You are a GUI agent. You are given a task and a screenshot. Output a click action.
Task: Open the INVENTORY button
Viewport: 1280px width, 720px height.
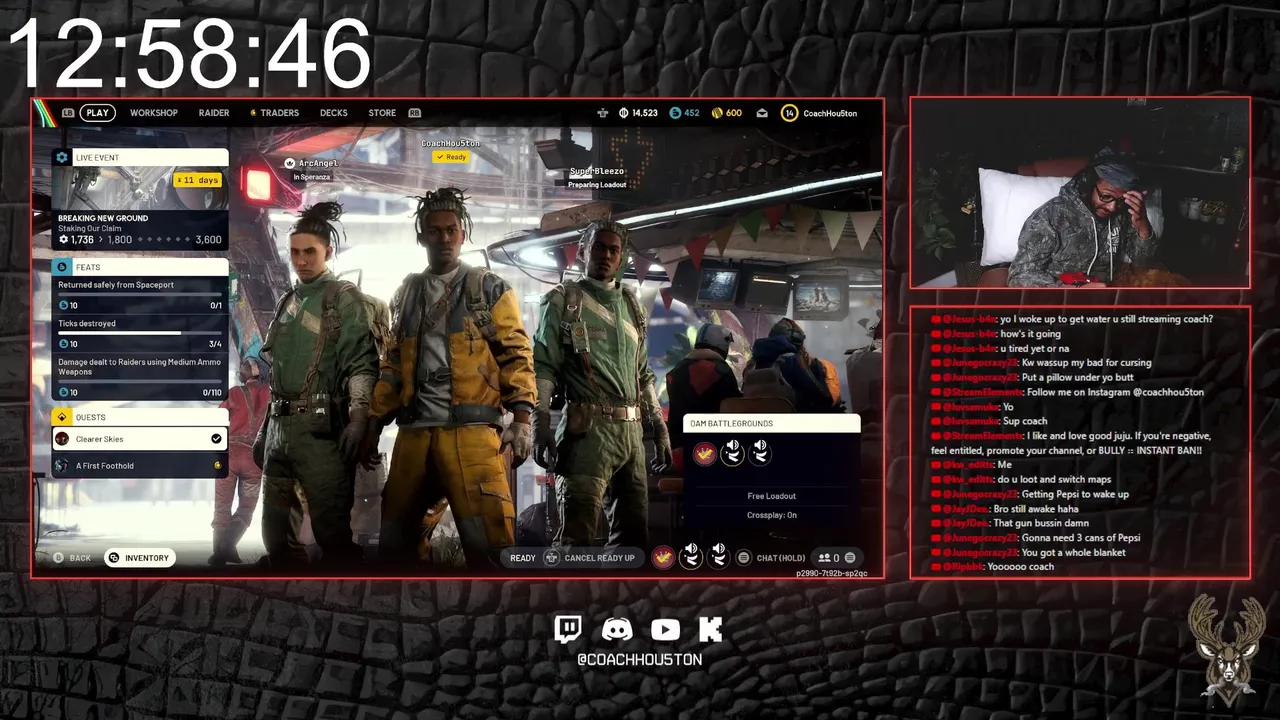point(139,558)
